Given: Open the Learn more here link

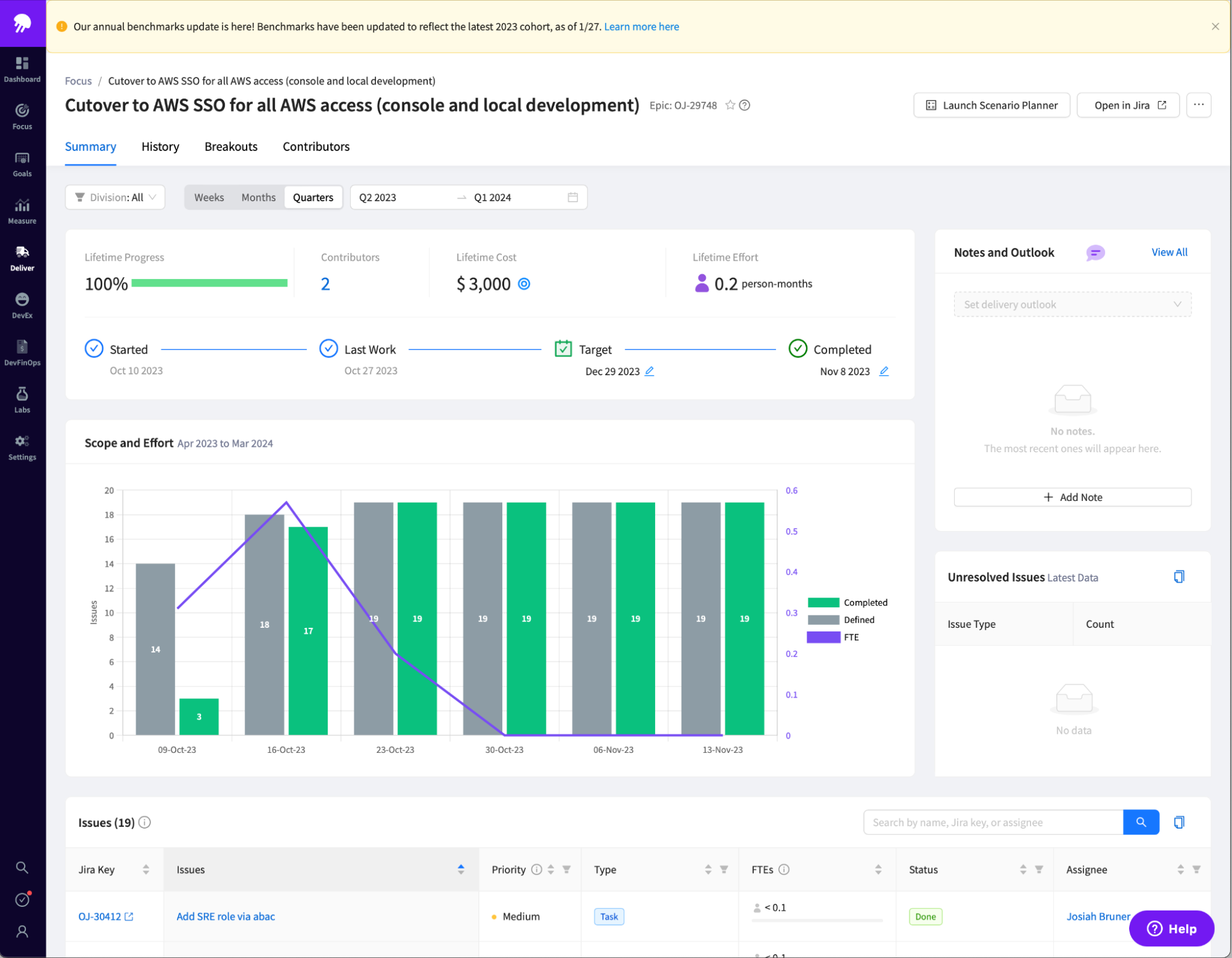Looking at the screenshot, I should [x=641, y=26].
